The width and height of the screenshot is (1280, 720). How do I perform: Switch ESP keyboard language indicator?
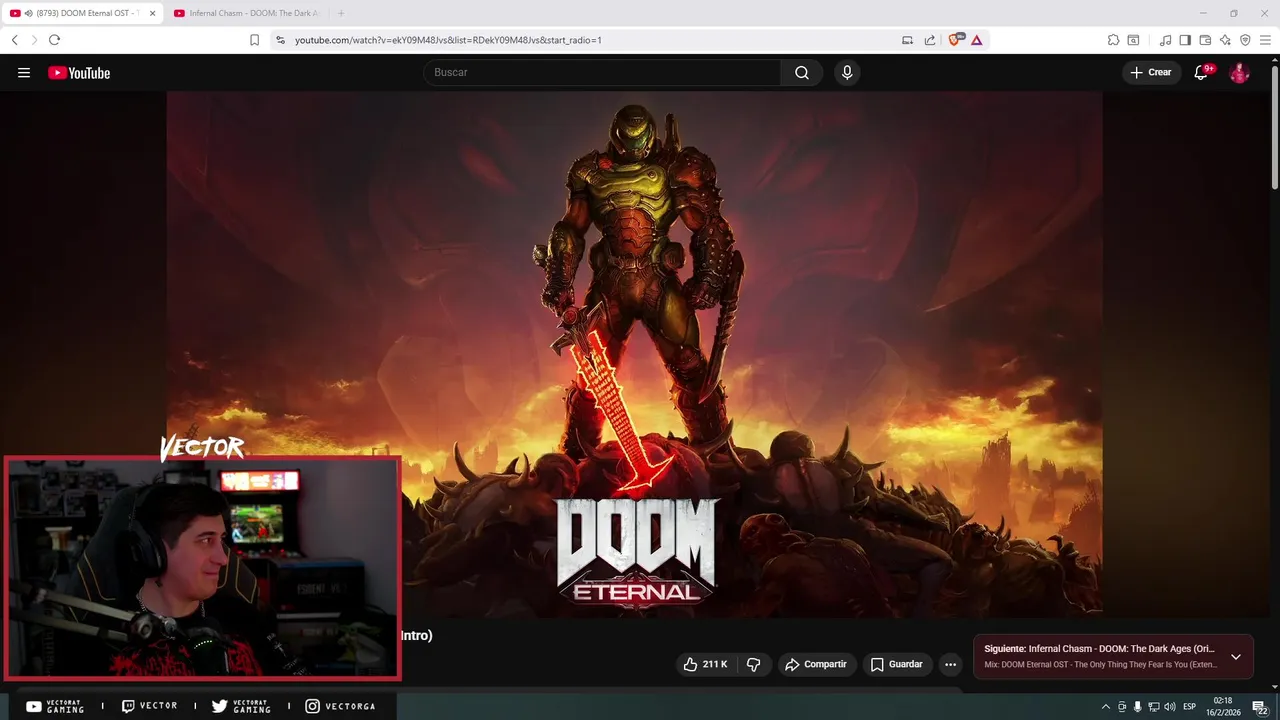pos(1190,707)
